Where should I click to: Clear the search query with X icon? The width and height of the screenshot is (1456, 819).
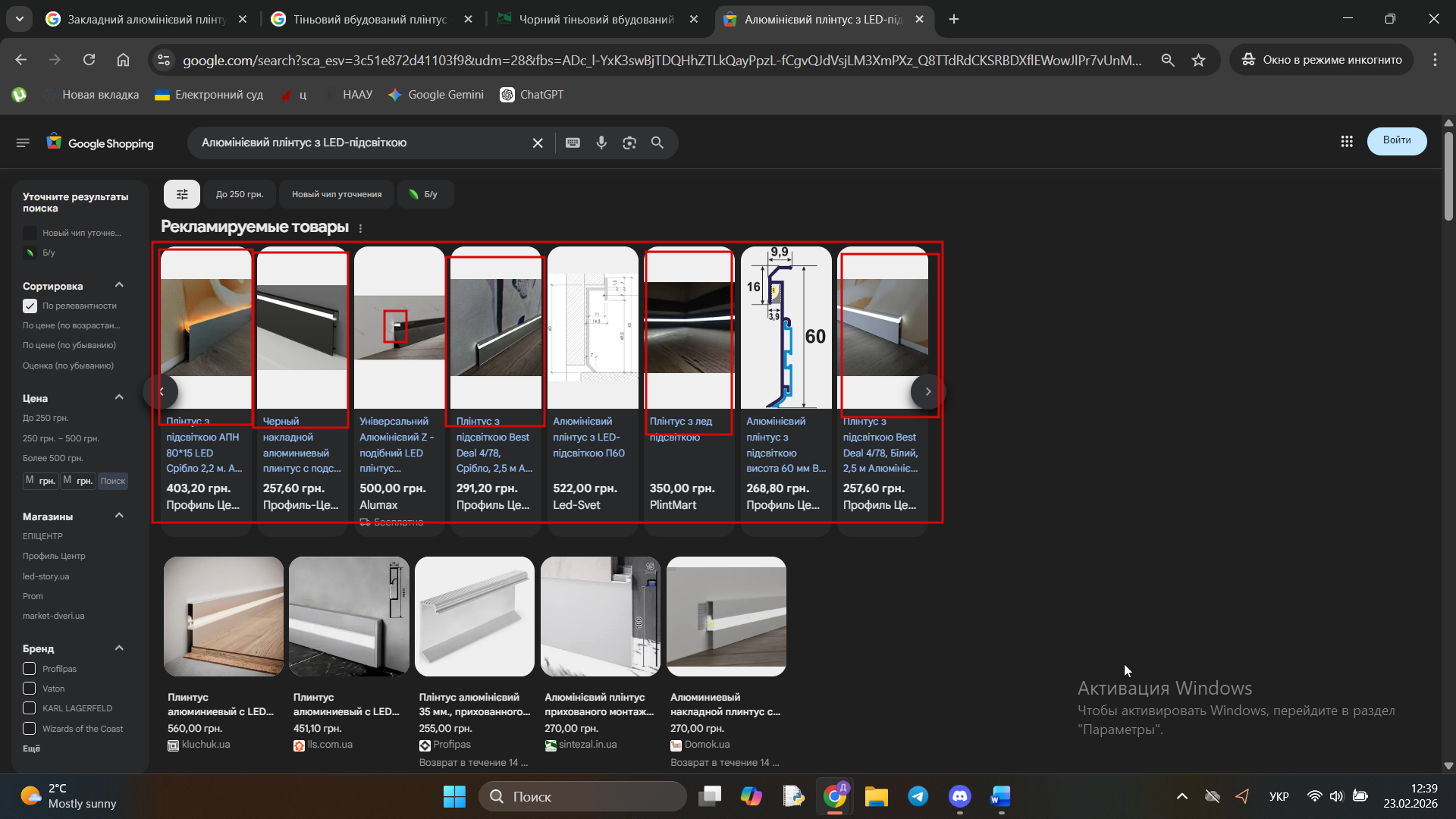(x=538, y=143)
